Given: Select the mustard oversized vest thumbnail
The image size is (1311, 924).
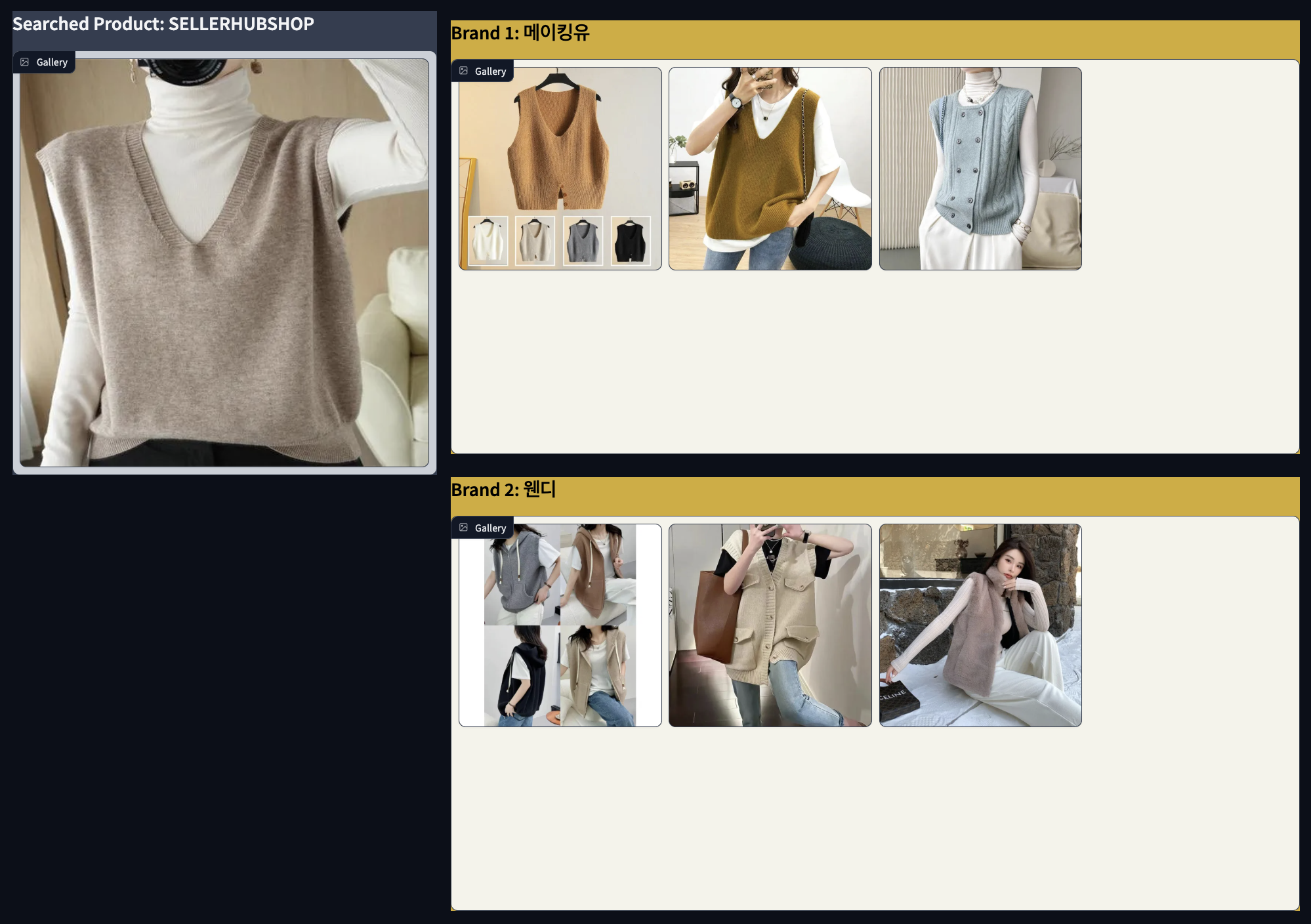Looking at the screenshot, I should pyautogui.click(x=770, y=169).
